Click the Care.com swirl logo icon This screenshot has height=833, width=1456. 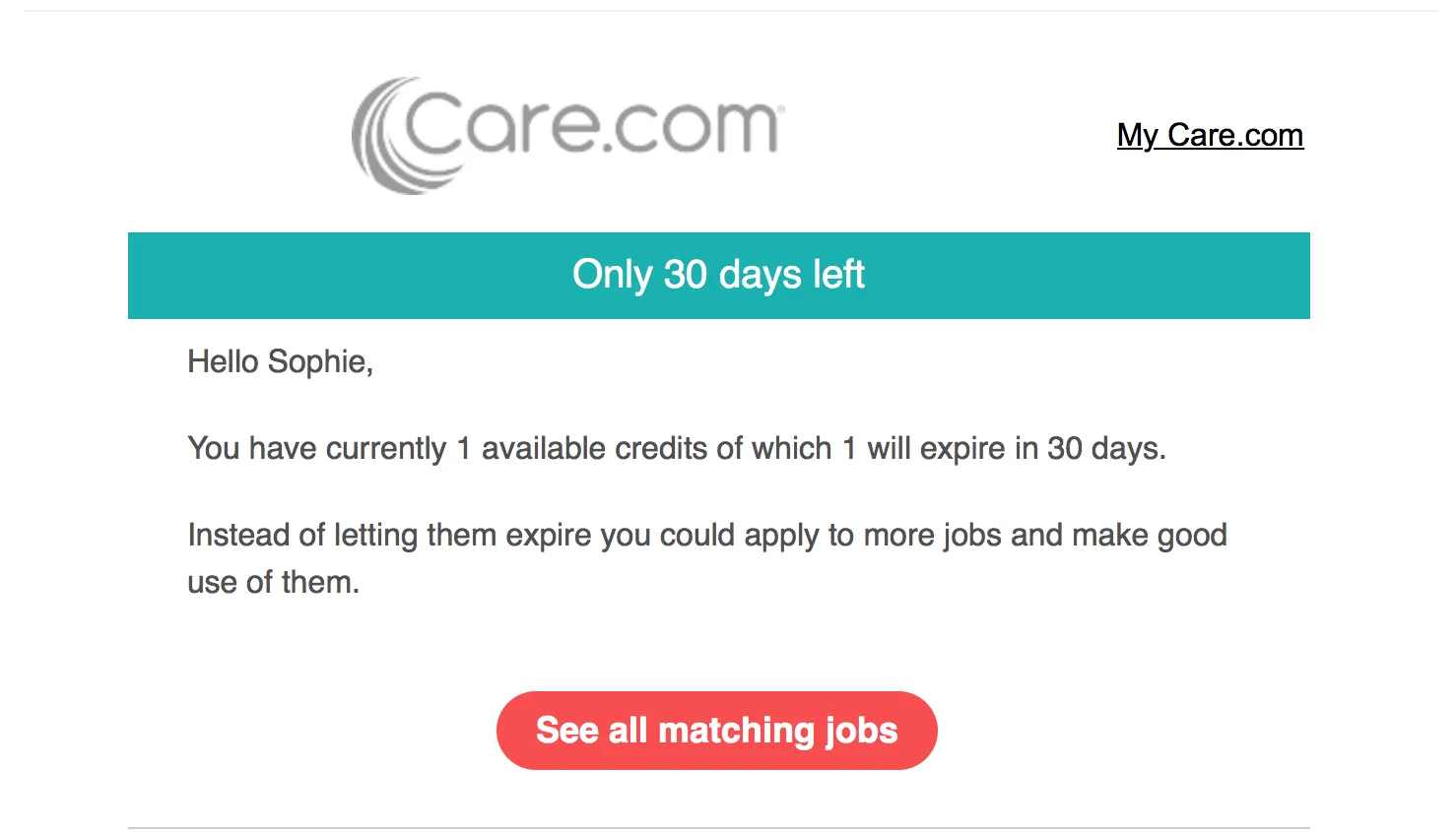389,137
